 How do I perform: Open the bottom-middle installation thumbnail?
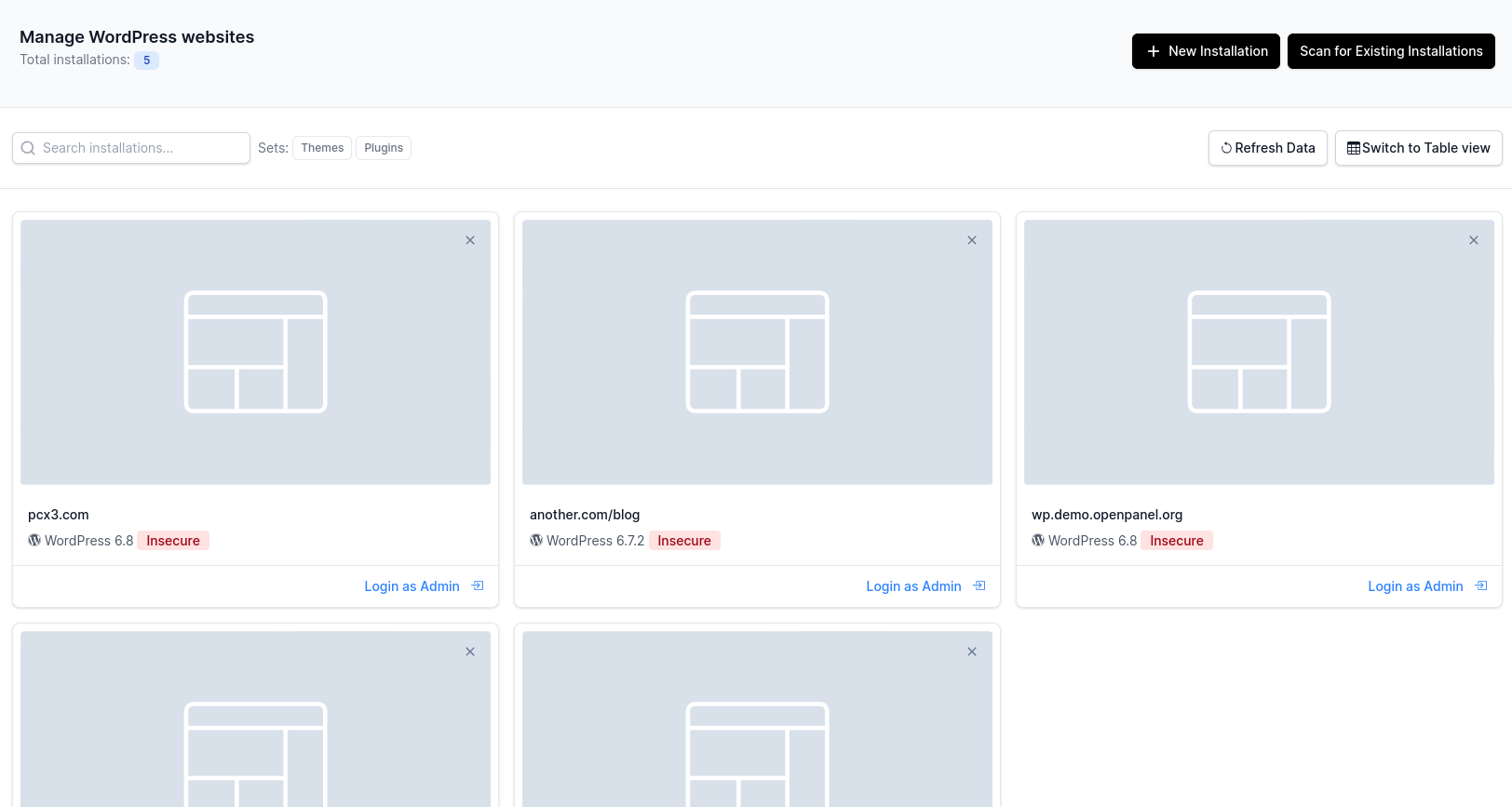[757, 720]
